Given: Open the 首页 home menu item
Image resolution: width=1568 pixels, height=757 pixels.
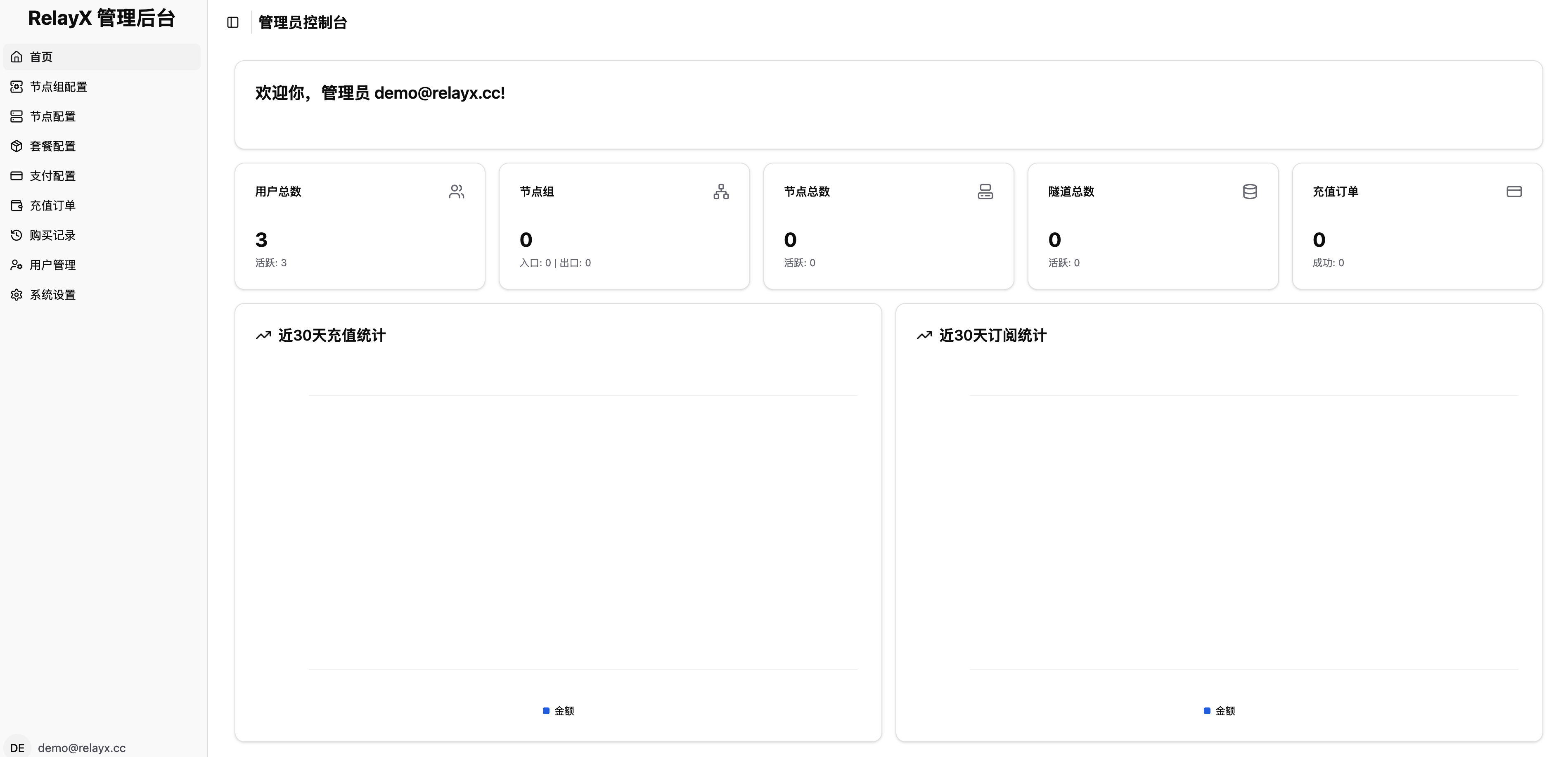Looking at the screenshot, I should (x=41, y=57).
